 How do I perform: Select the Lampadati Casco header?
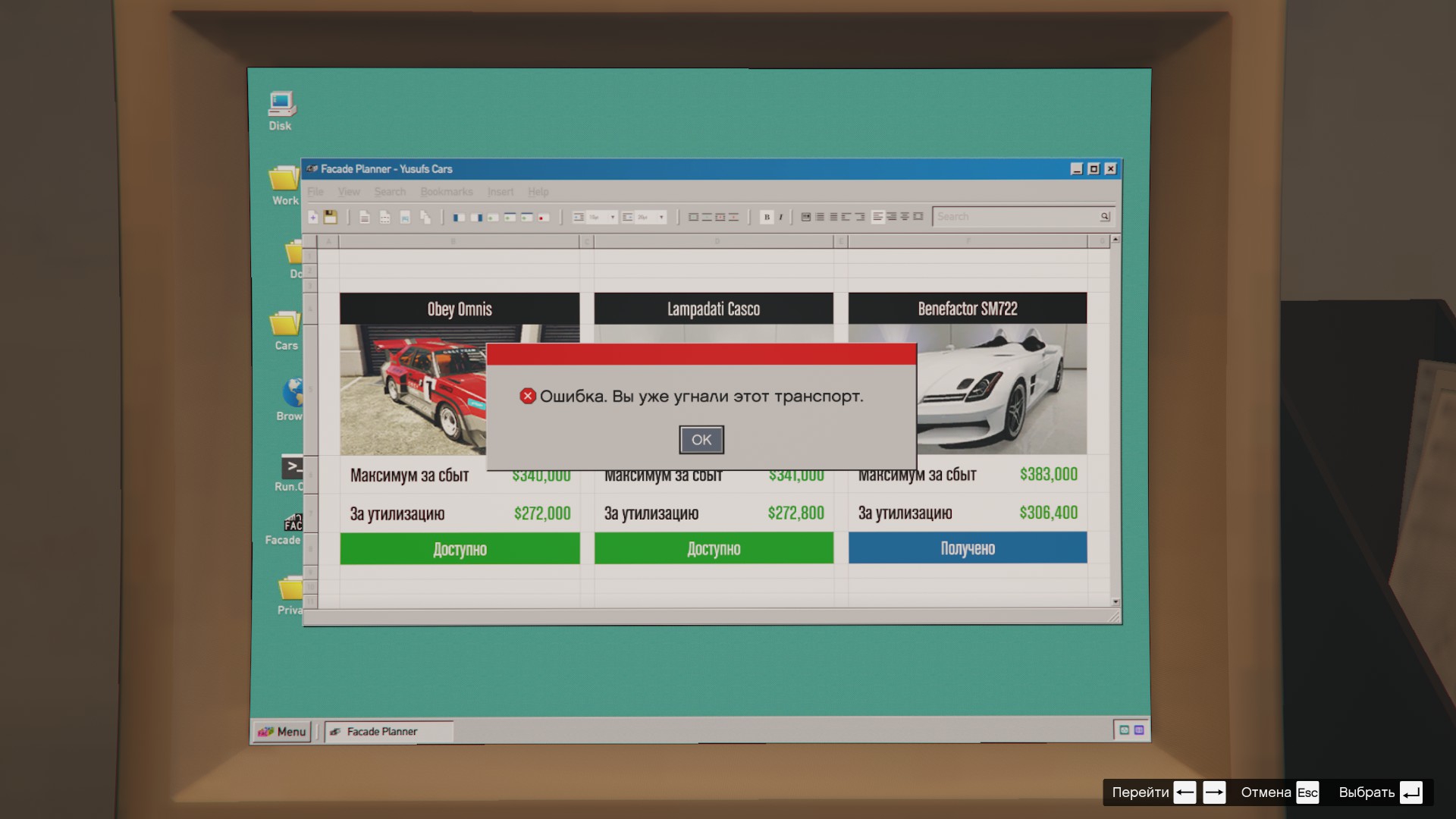click(714, 309)
